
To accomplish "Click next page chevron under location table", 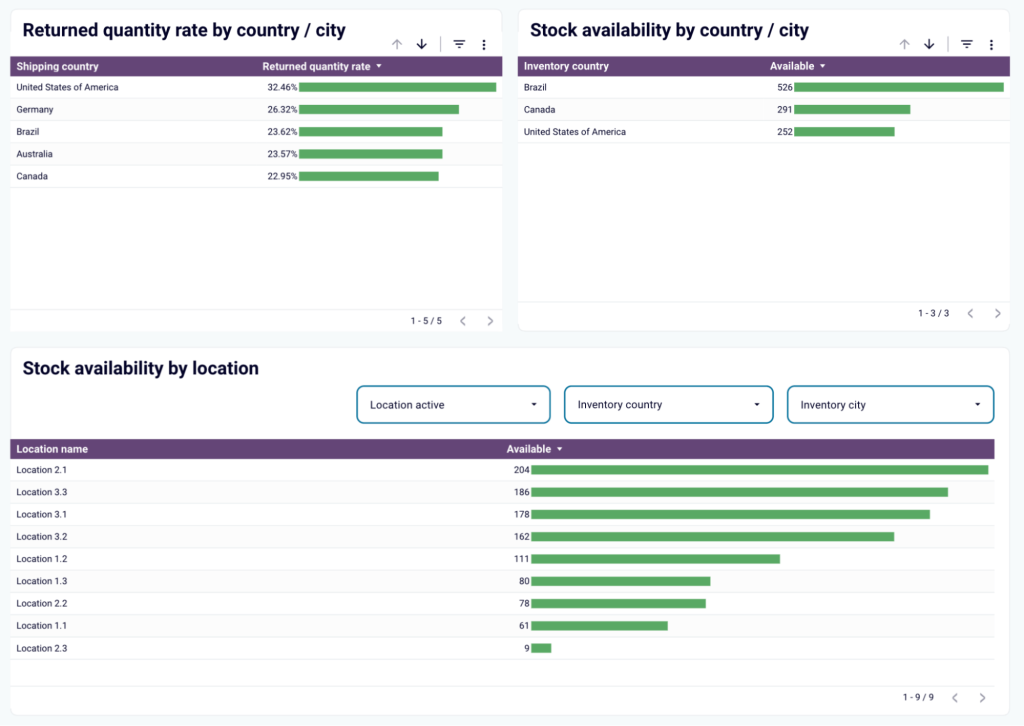I will [x=982, y=697].
